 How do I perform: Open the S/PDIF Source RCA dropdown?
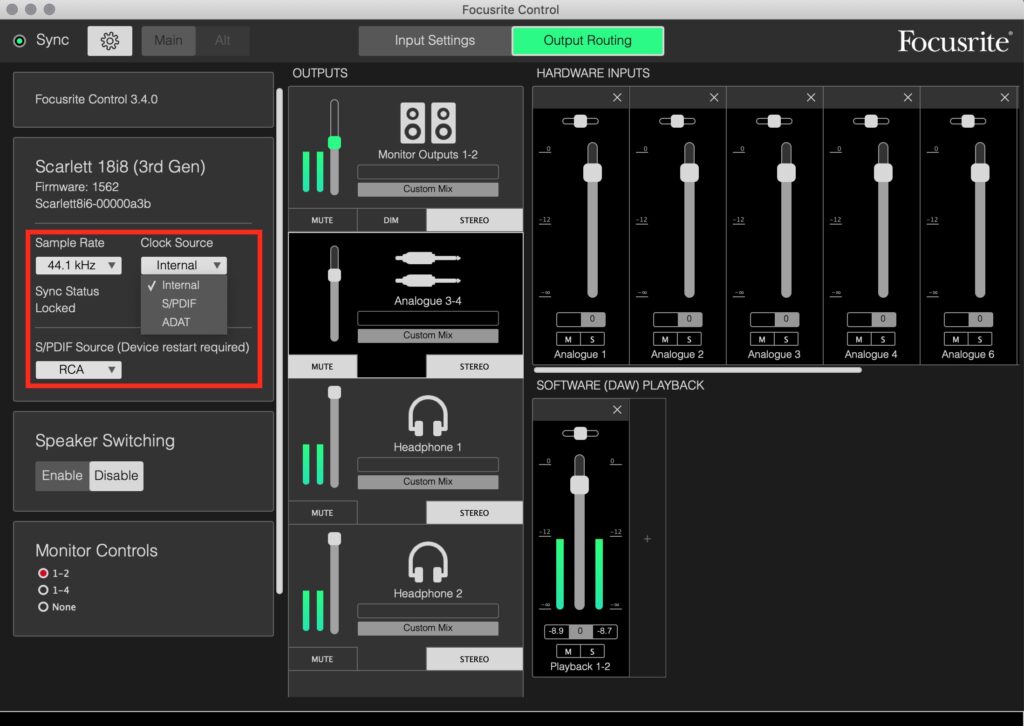[x=78, y=370]
